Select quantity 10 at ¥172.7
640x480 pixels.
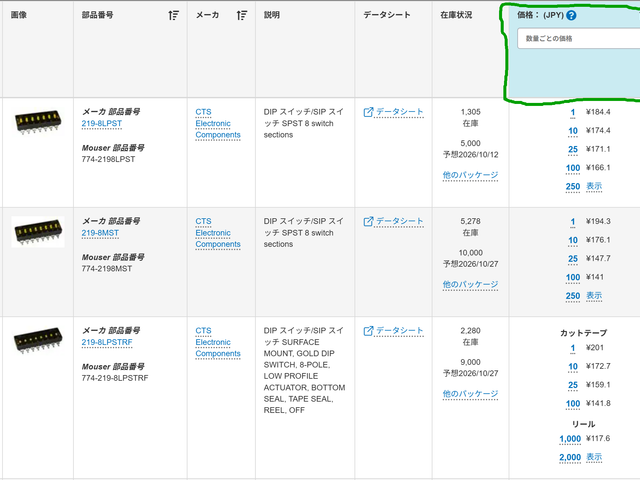(573, 367)
